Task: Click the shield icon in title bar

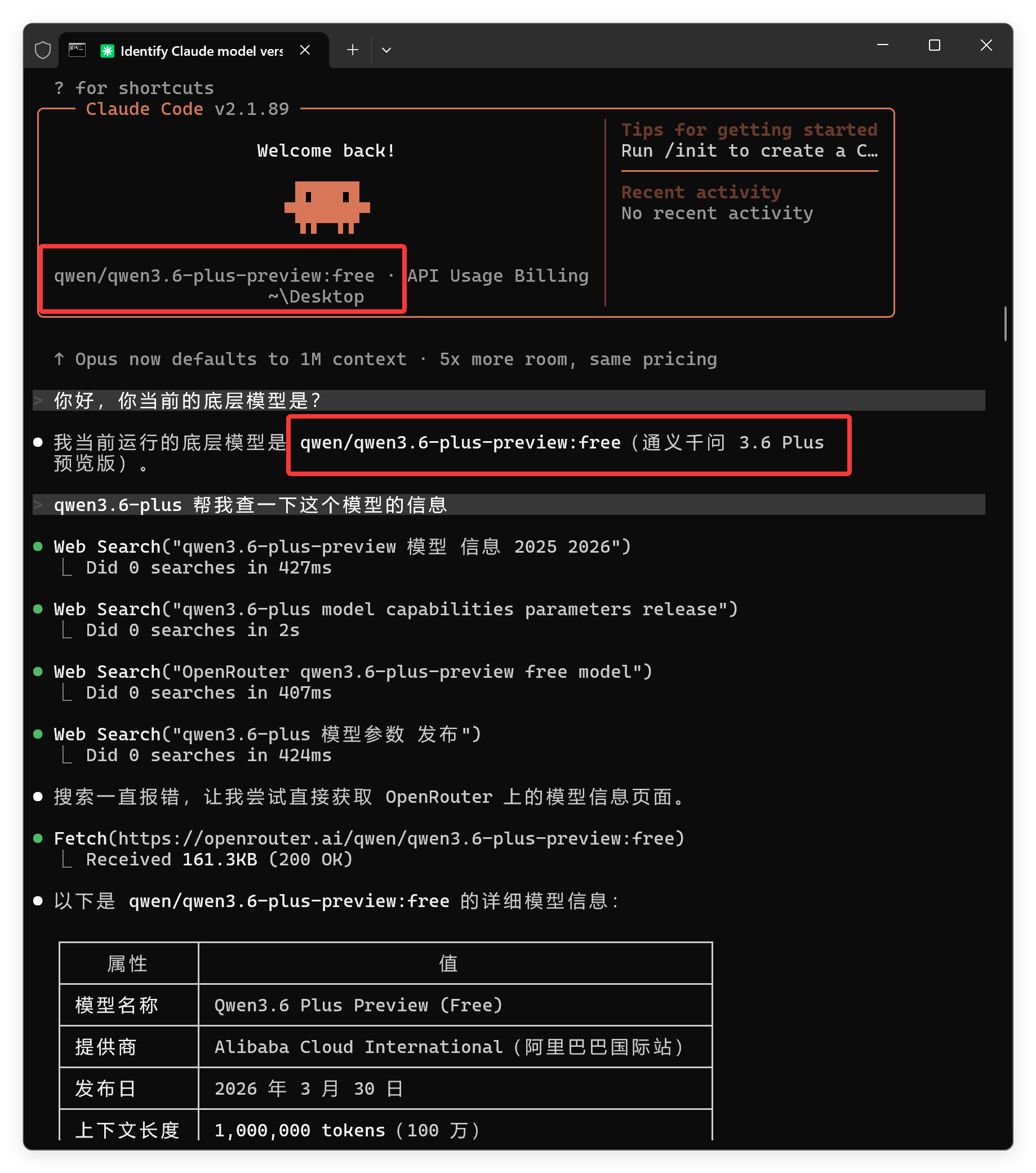Action: pos(43,51)
